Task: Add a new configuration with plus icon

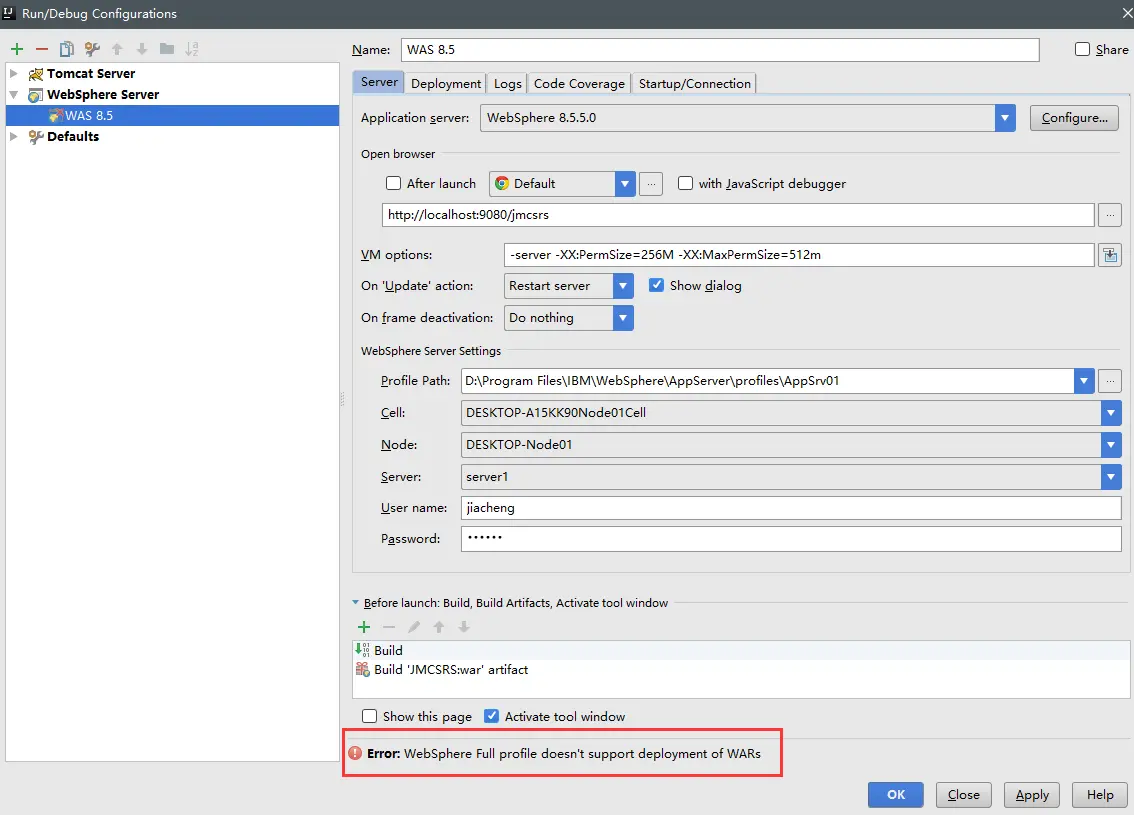Action: tap(17, 49)
